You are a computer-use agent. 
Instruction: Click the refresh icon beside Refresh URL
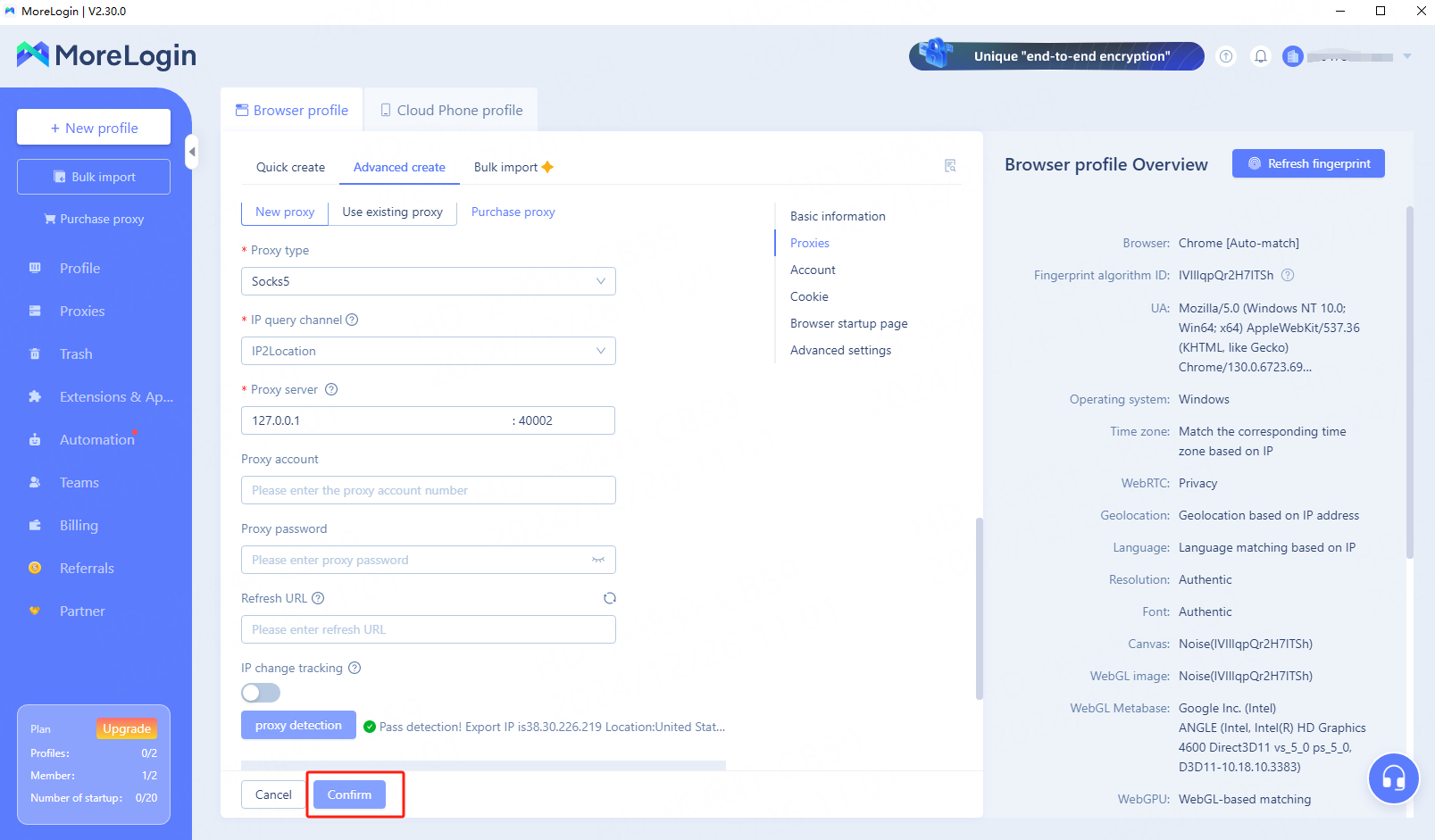point(609,598)
